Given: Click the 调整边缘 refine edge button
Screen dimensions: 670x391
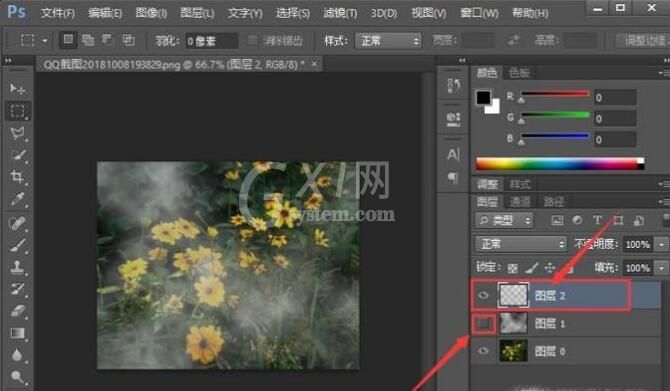Looking at the screenshot, I should 643,41.
